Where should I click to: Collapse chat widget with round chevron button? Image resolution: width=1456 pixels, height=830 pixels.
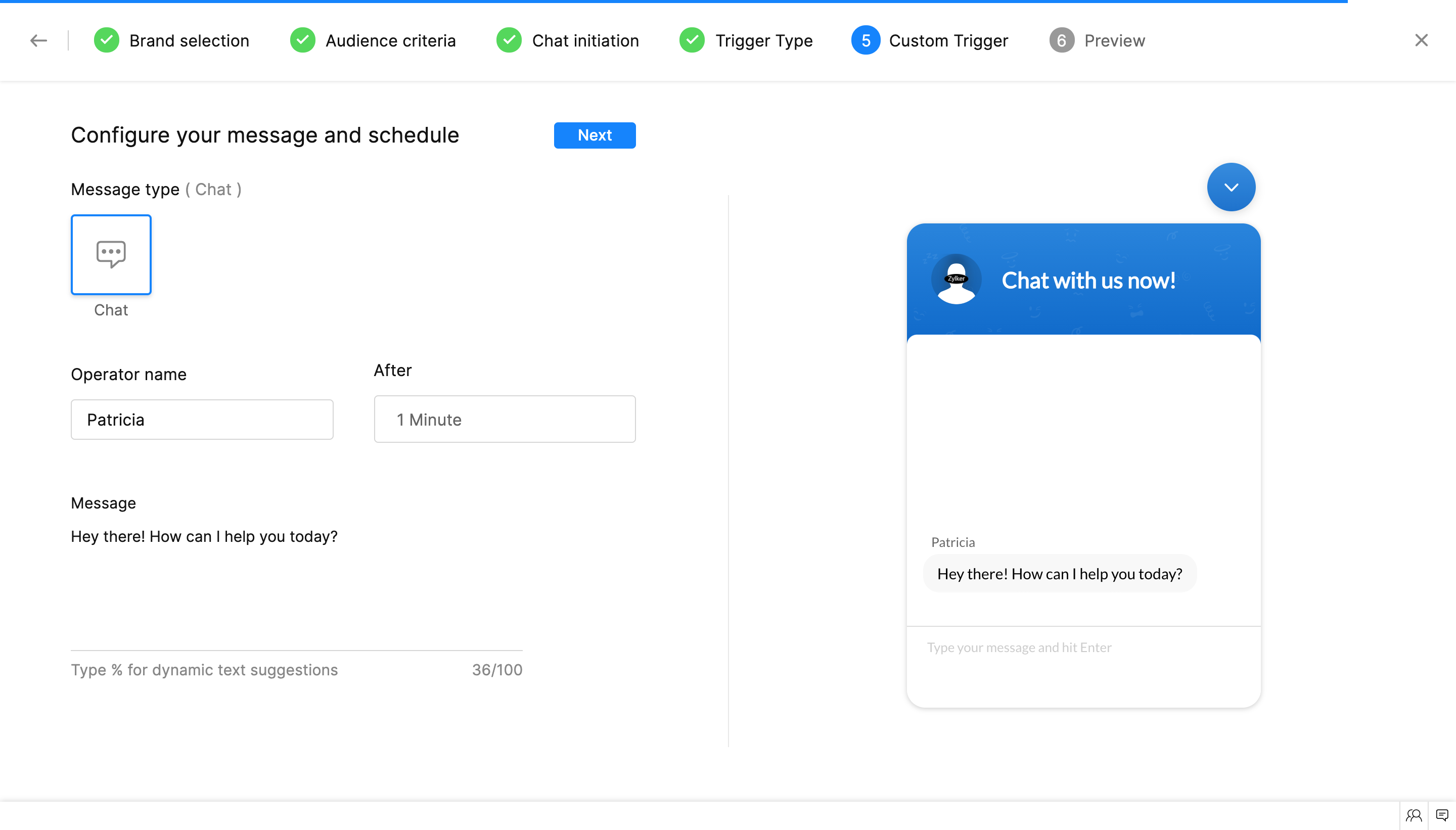1231,187
